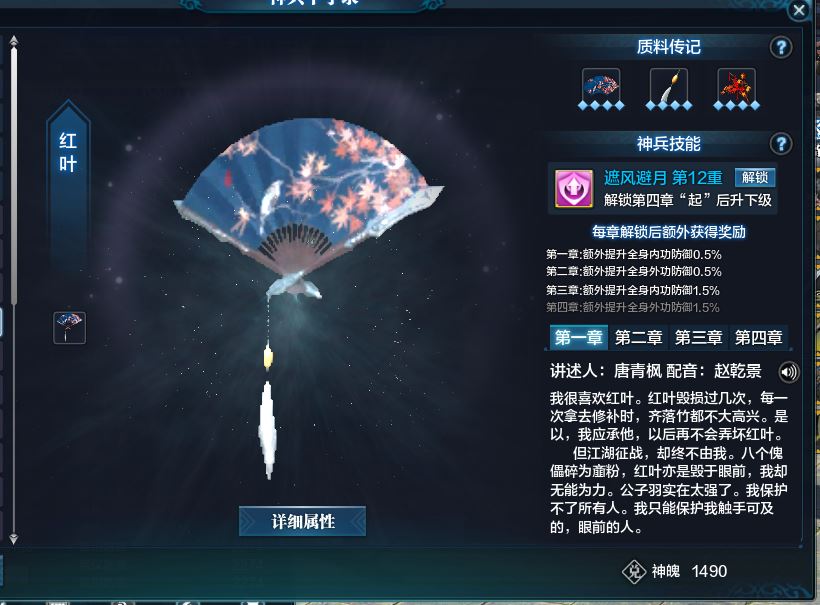The width and height of the screenshot is (820, 605).
Task: Select the fan thumbnail under 红叶 banner
Action: (70, 328)
